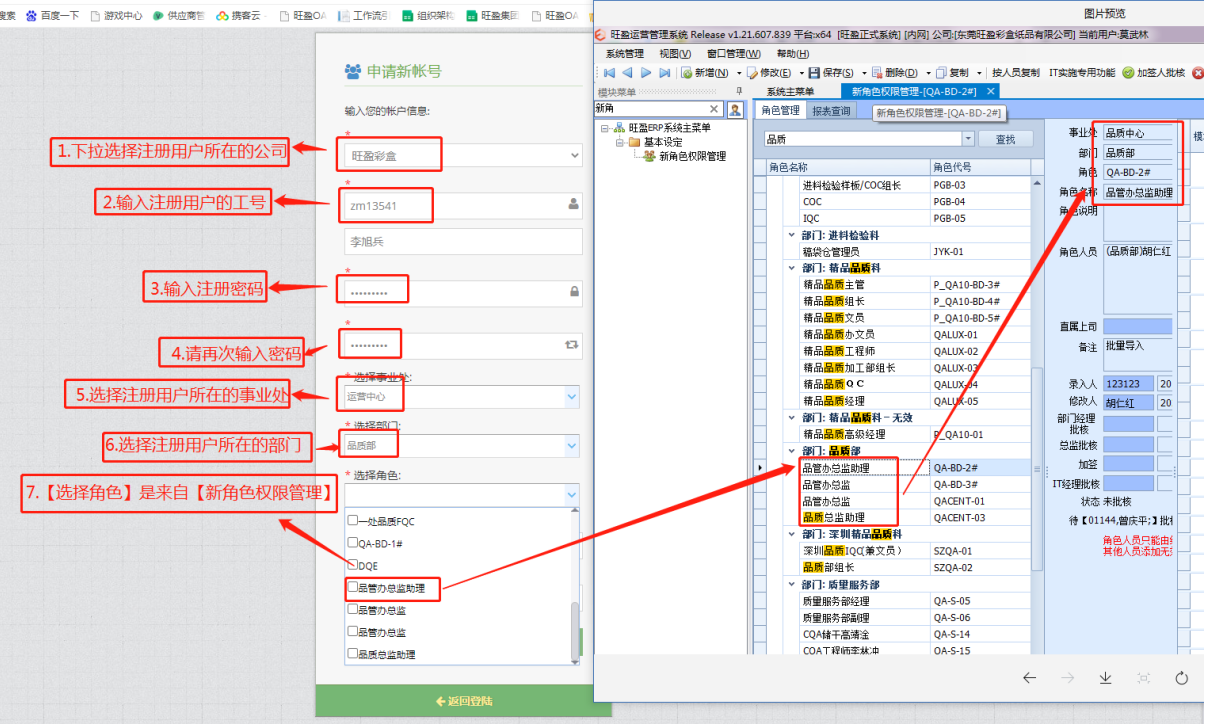Screen dimensions: 1207x724
Task: Click employee ID field zm13541
Action: click(x=462, y=204)
